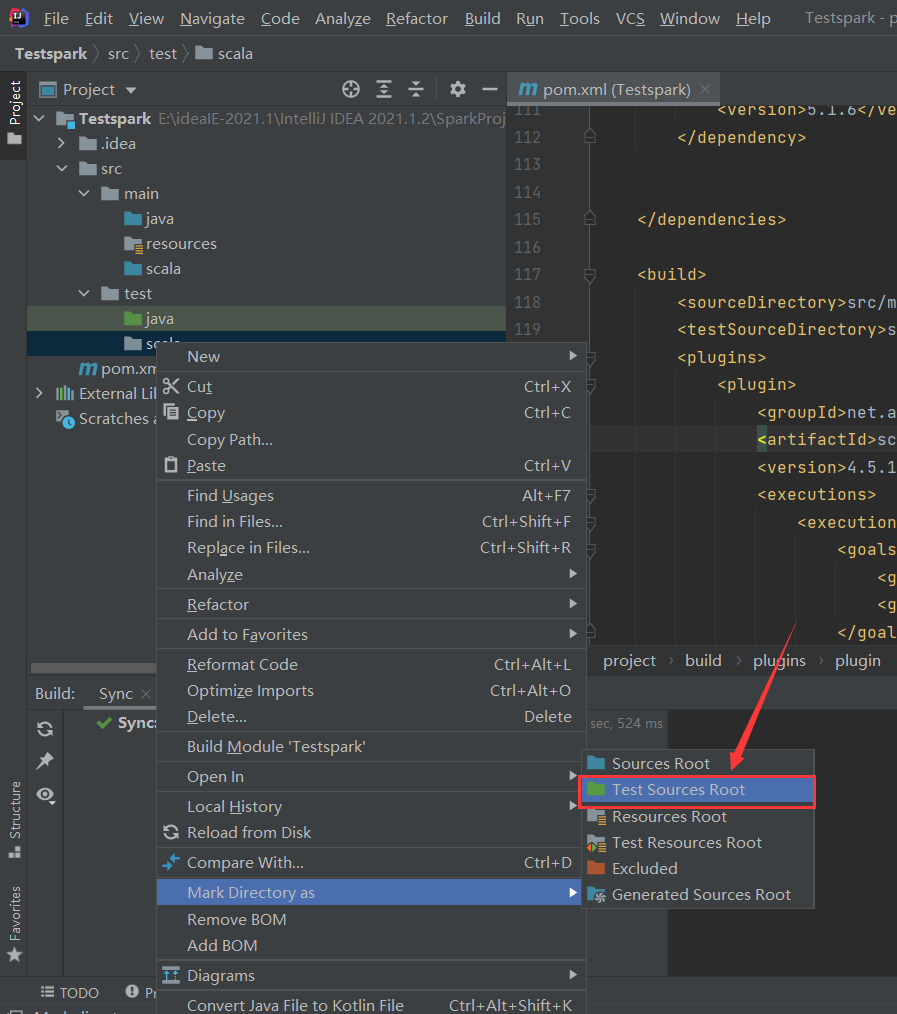Click scala breadcrumb in navigation bar

(x=224, y=54)
